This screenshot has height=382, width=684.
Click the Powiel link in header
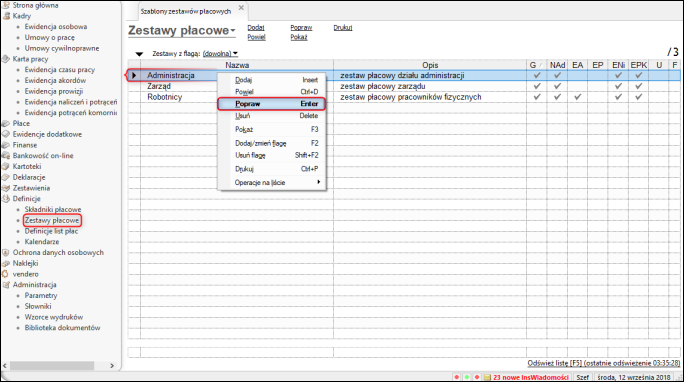[256, 37]
